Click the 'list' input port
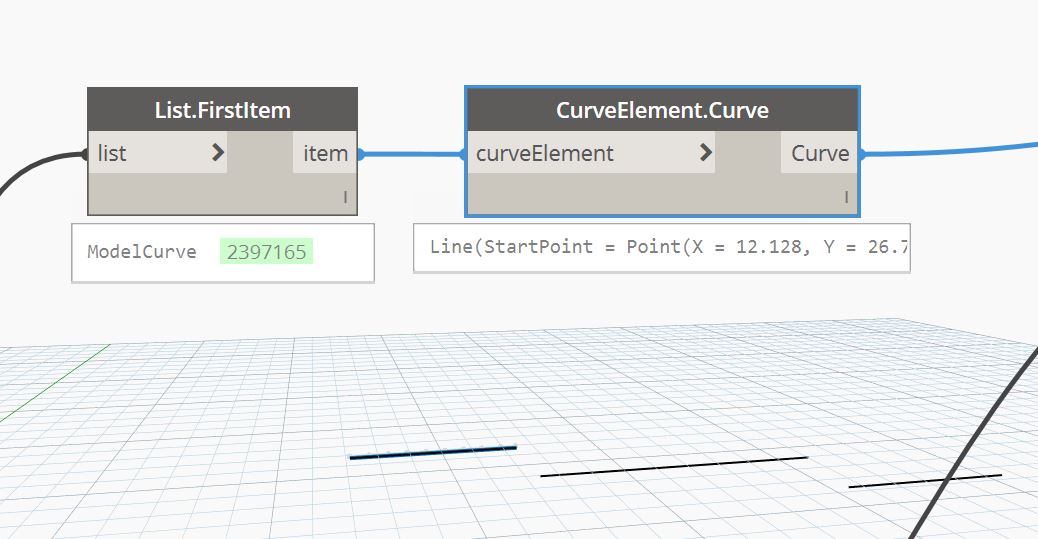Image resolution: width=1038 pixels, height=539 pixels. coord(158,153)
